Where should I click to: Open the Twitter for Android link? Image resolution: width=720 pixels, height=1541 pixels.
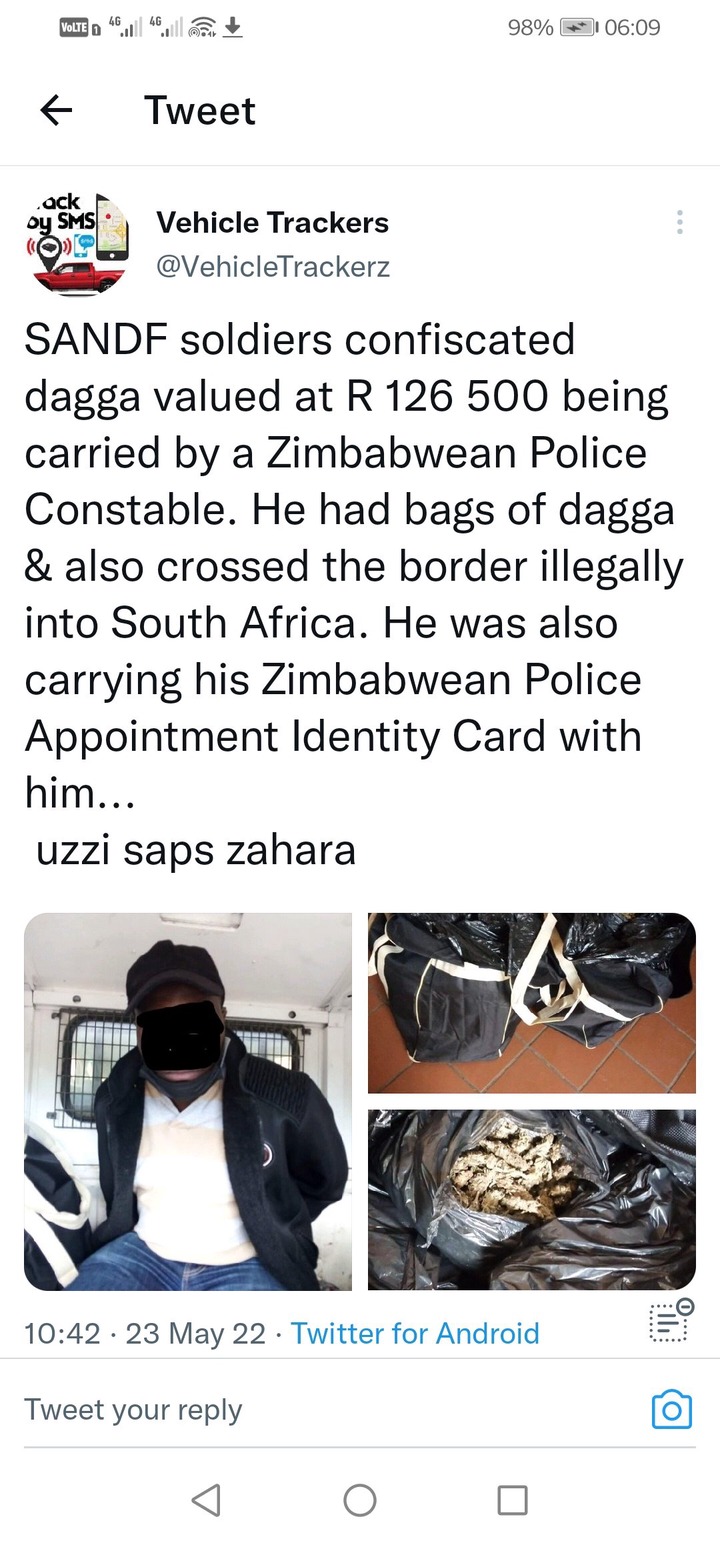coord(415,1333)
